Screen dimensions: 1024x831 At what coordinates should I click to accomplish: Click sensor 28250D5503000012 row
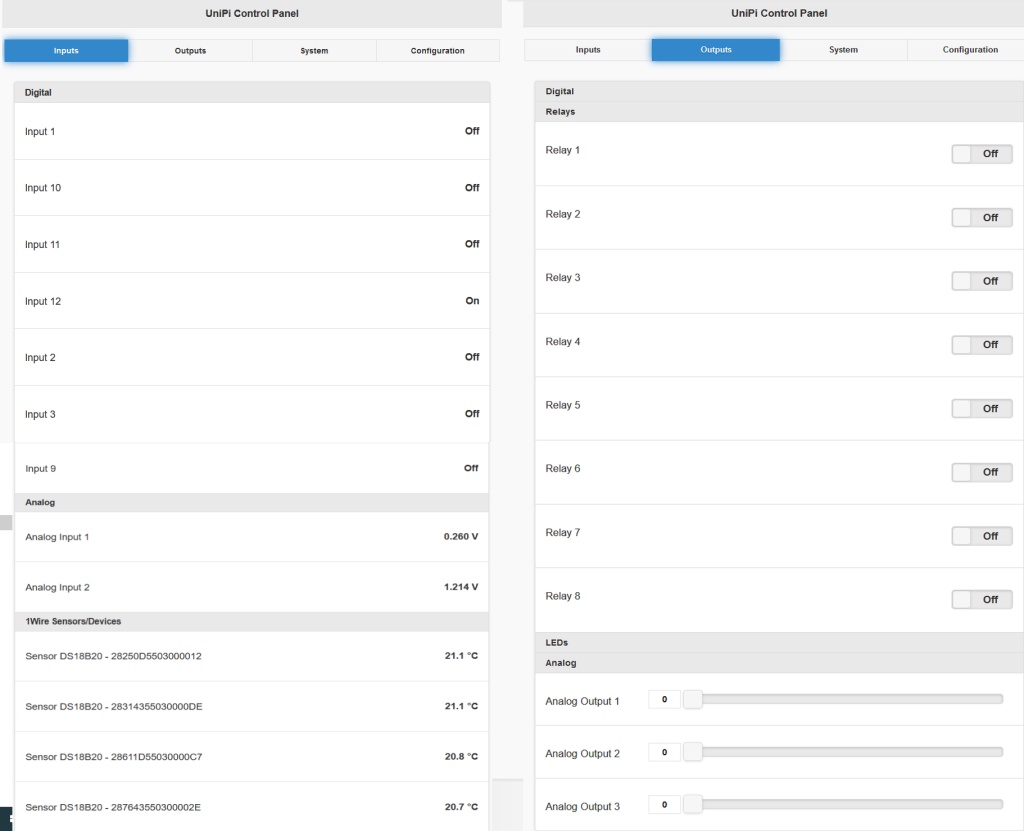(251, 656)
